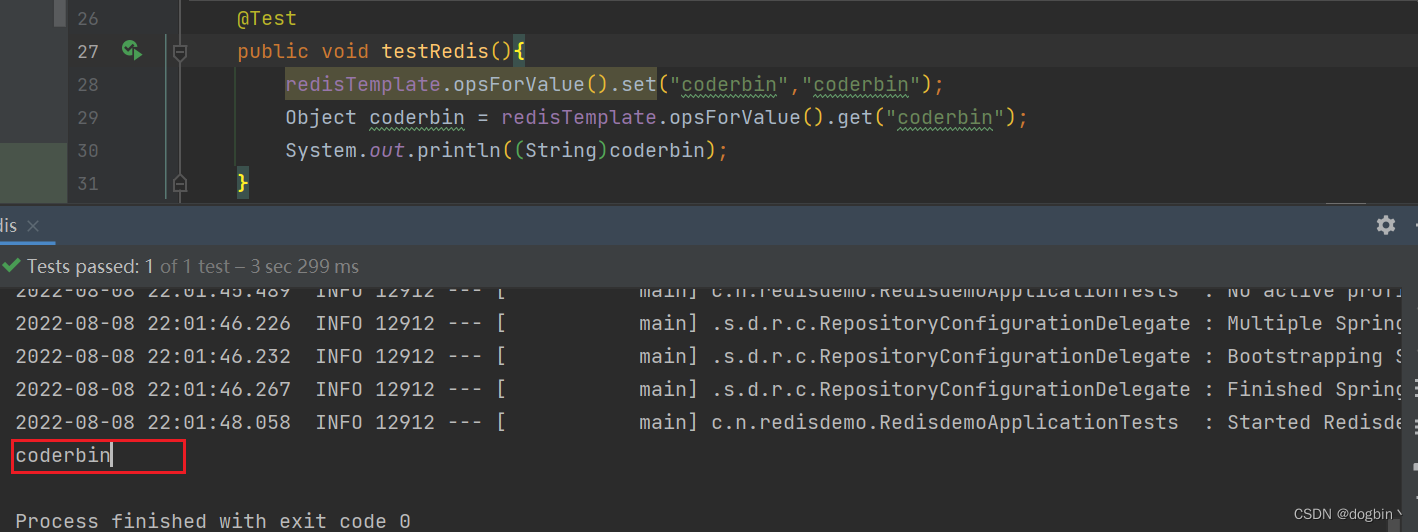The height and width of the screenshot is (532, 1418).
Task: Click the 'coderbin' console output line
Action: pyautogui.click(x=63, y=457)
